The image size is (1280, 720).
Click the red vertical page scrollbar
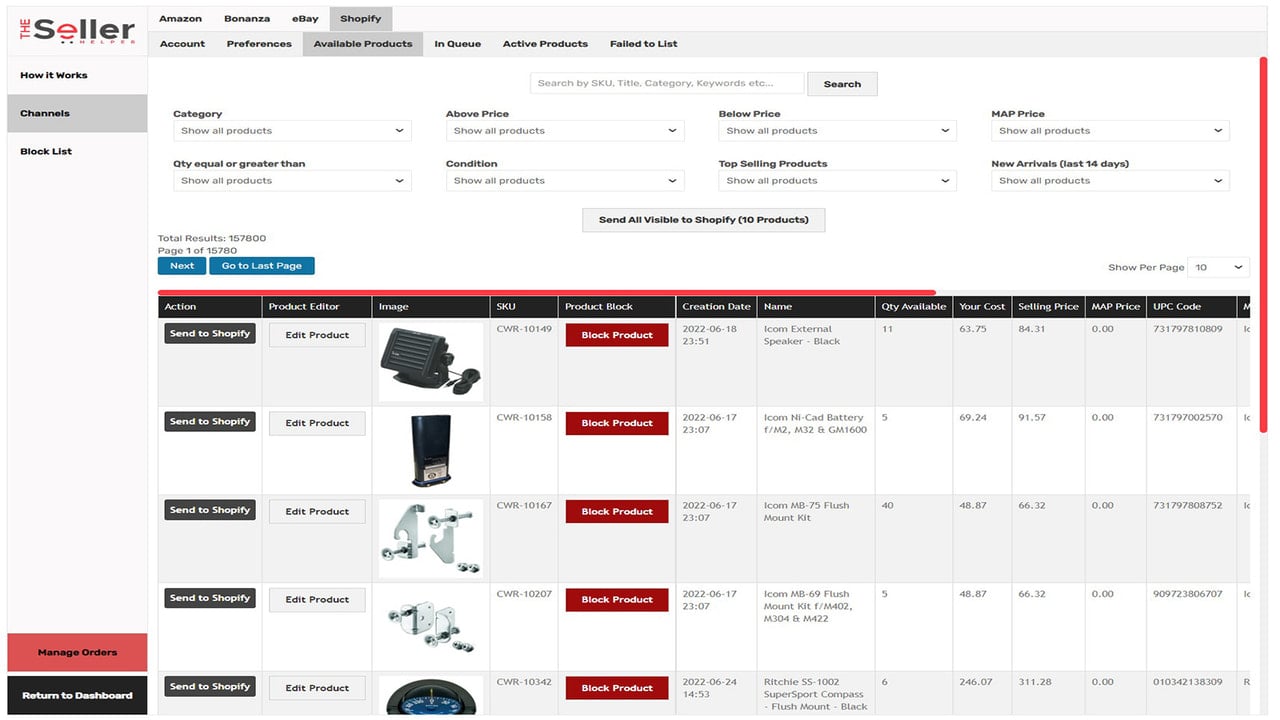click(1263, 245)
